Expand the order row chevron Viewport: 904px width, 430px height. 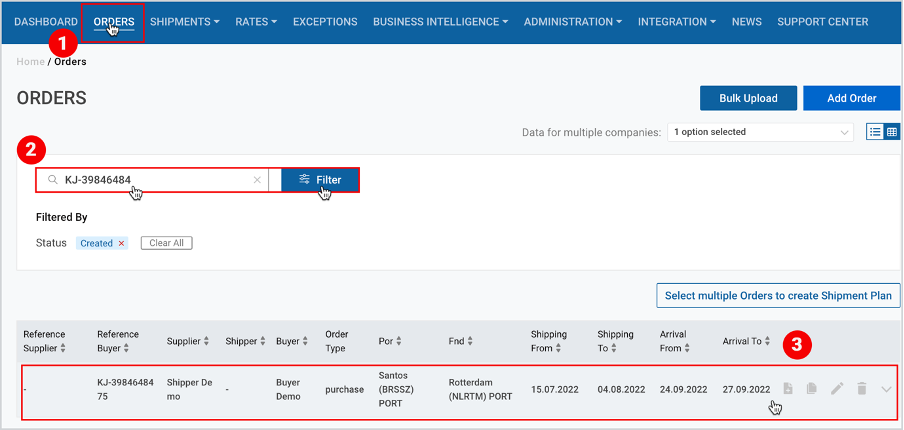click(887, 390)
